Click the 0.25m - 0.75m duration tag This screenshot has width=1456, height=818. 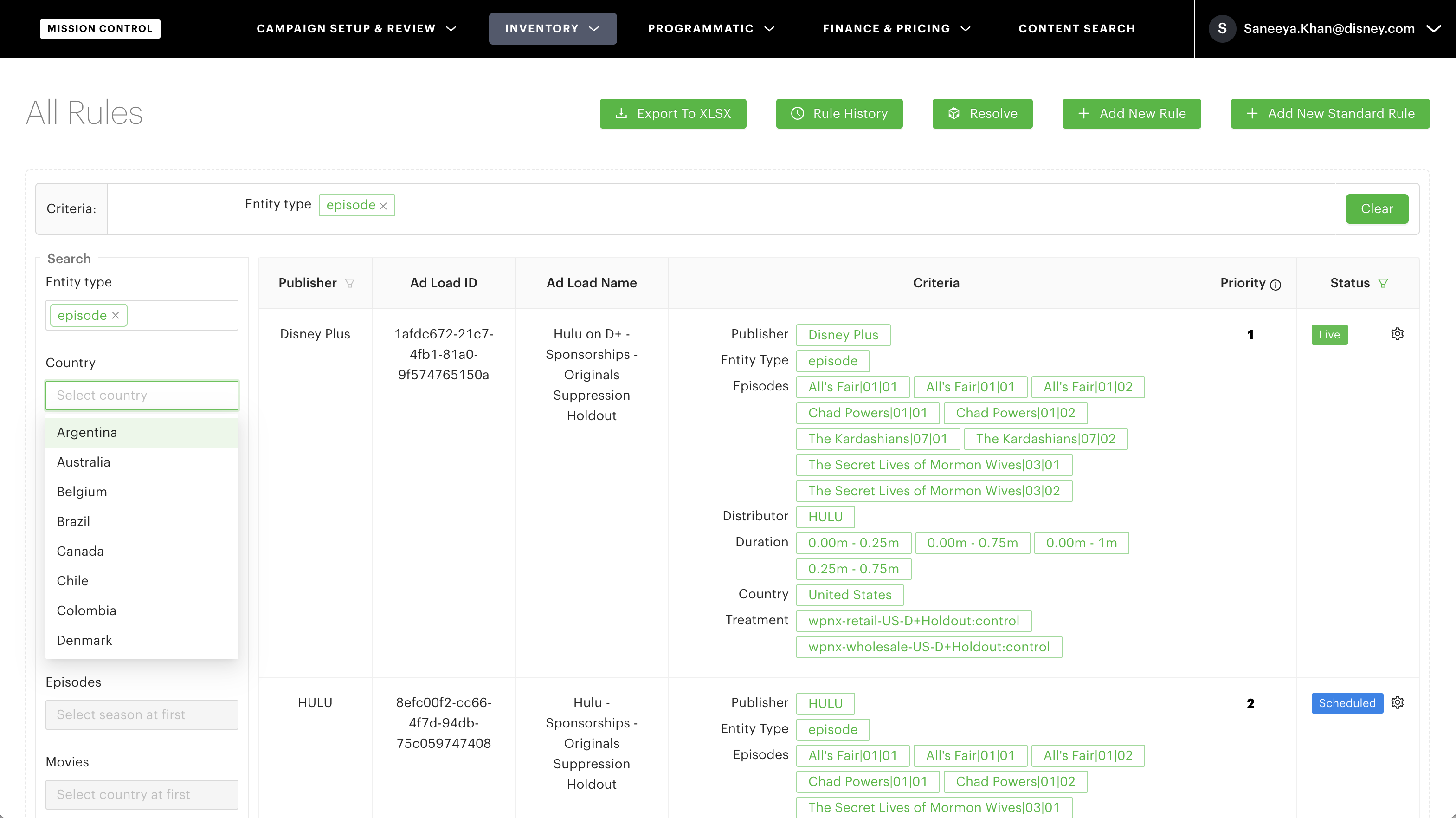pos(853,569)
